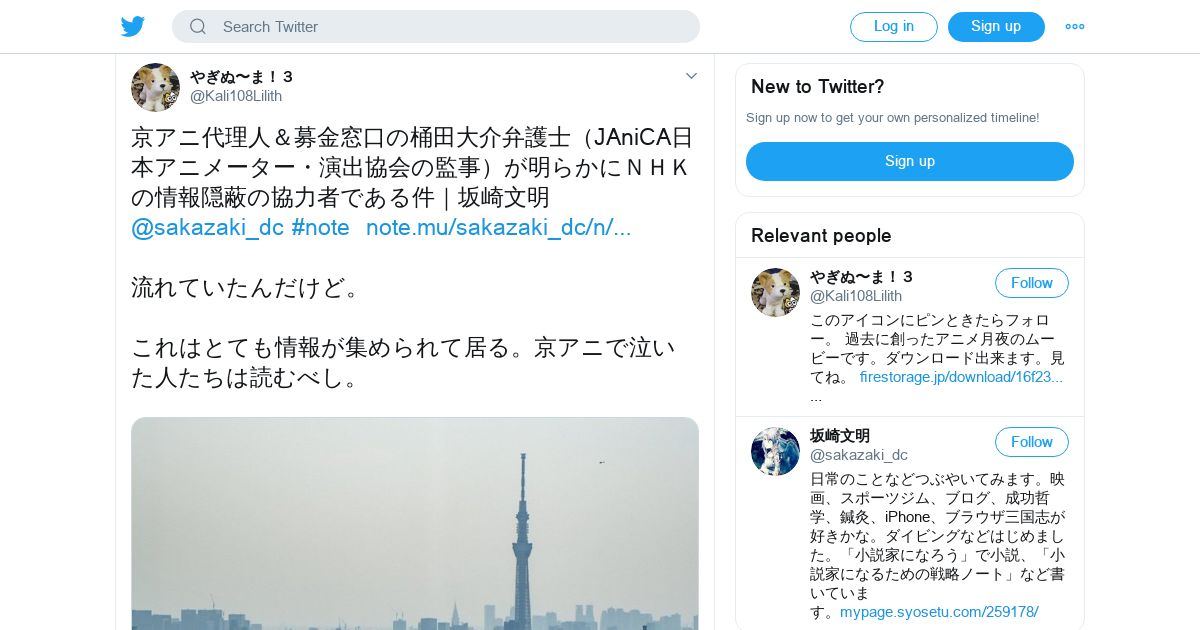Click 坂崎文明 avatar in Relevant people
Image resolution: width=1200 pixels, height=630 pixels.
775,451
